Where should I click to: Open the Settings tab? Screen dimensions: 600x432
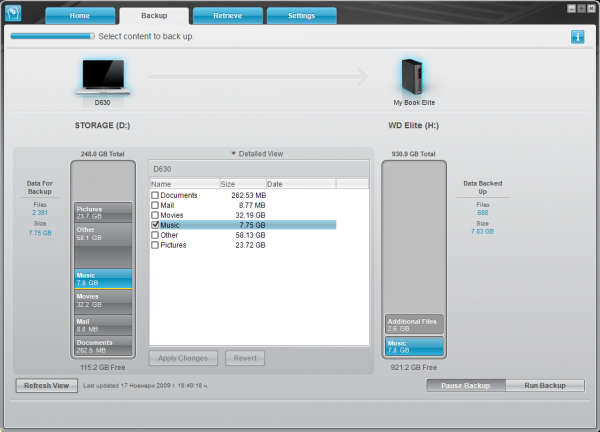tap(302, 16)
